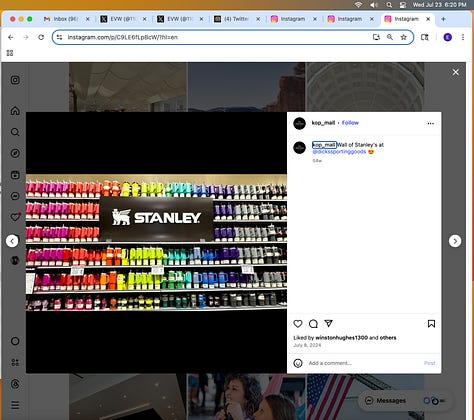Close the post overlay with X

[456, 72]
